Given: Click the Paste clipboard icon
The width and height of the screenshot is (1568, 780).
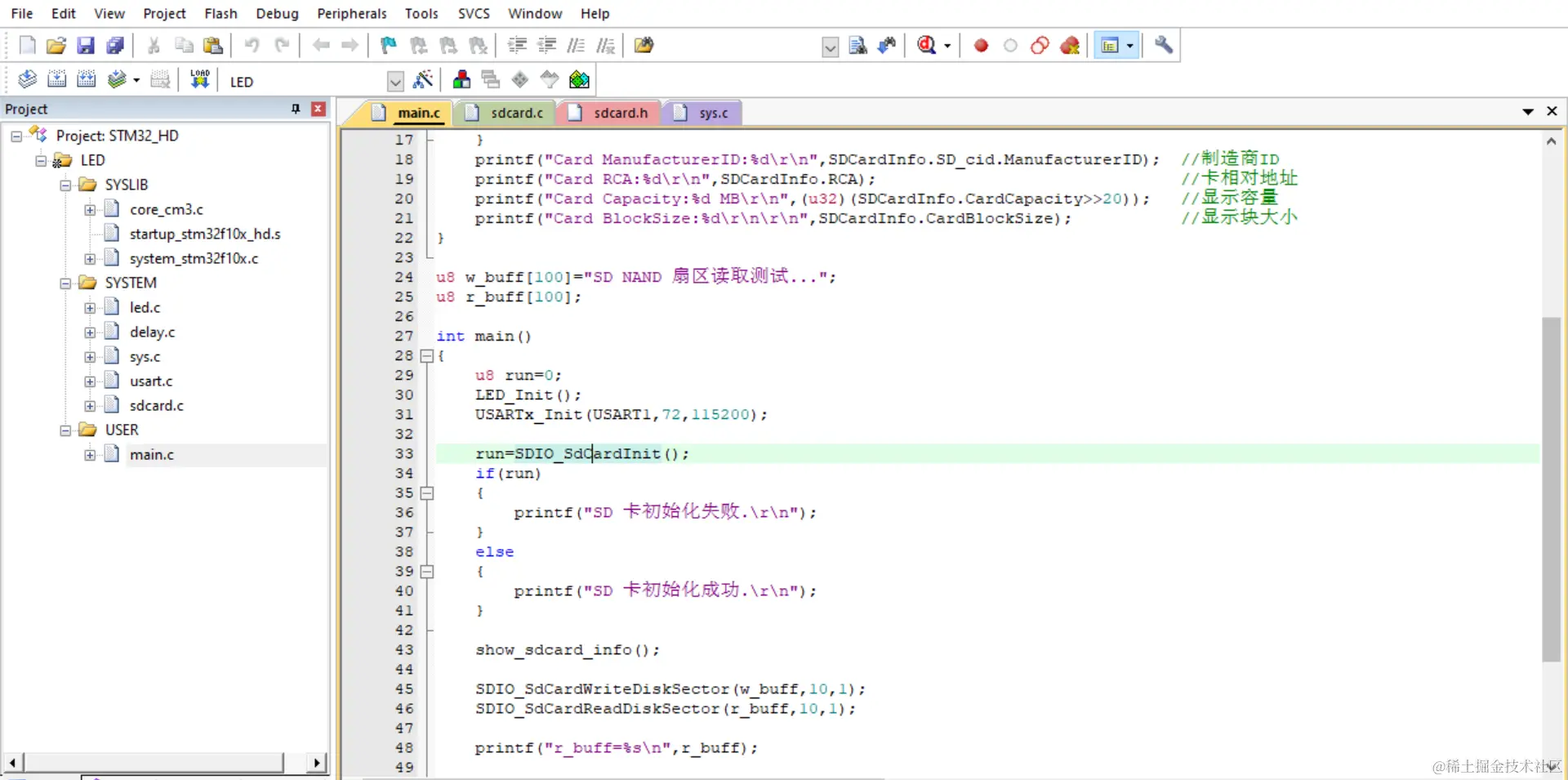Looking at the screenshot, I should 212,46.
